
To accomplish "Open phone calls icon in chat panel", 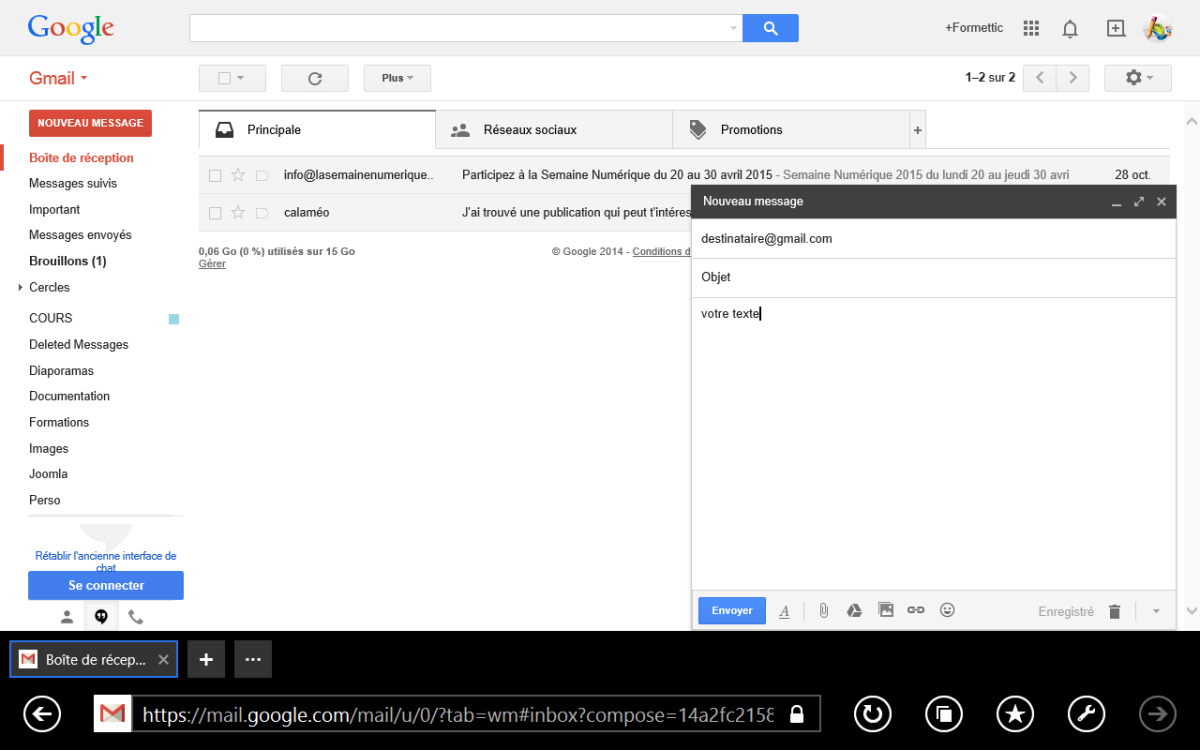I will point(136,617).
